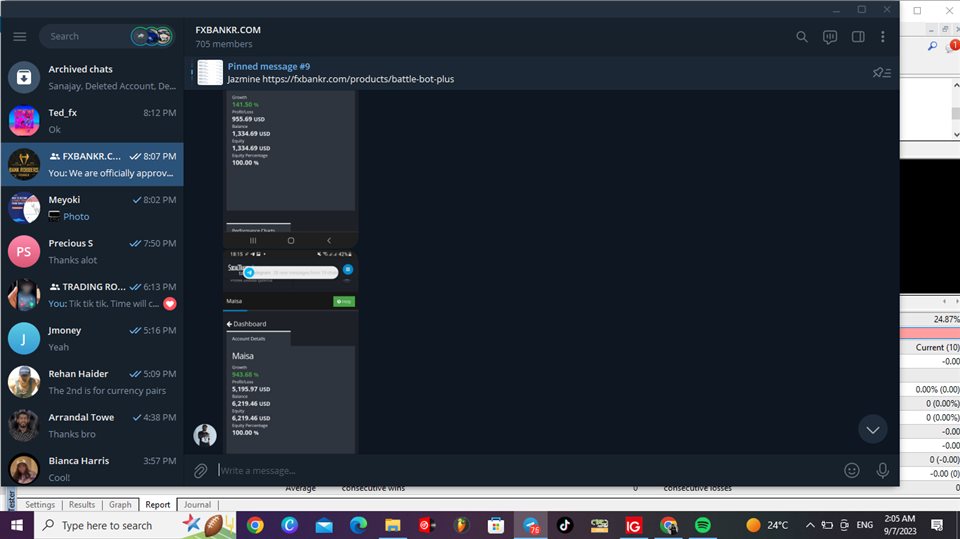This screenshot has width=960, height=539.
Task: Open the Bianca Harris chat
Action: click(x=92, y=469)
